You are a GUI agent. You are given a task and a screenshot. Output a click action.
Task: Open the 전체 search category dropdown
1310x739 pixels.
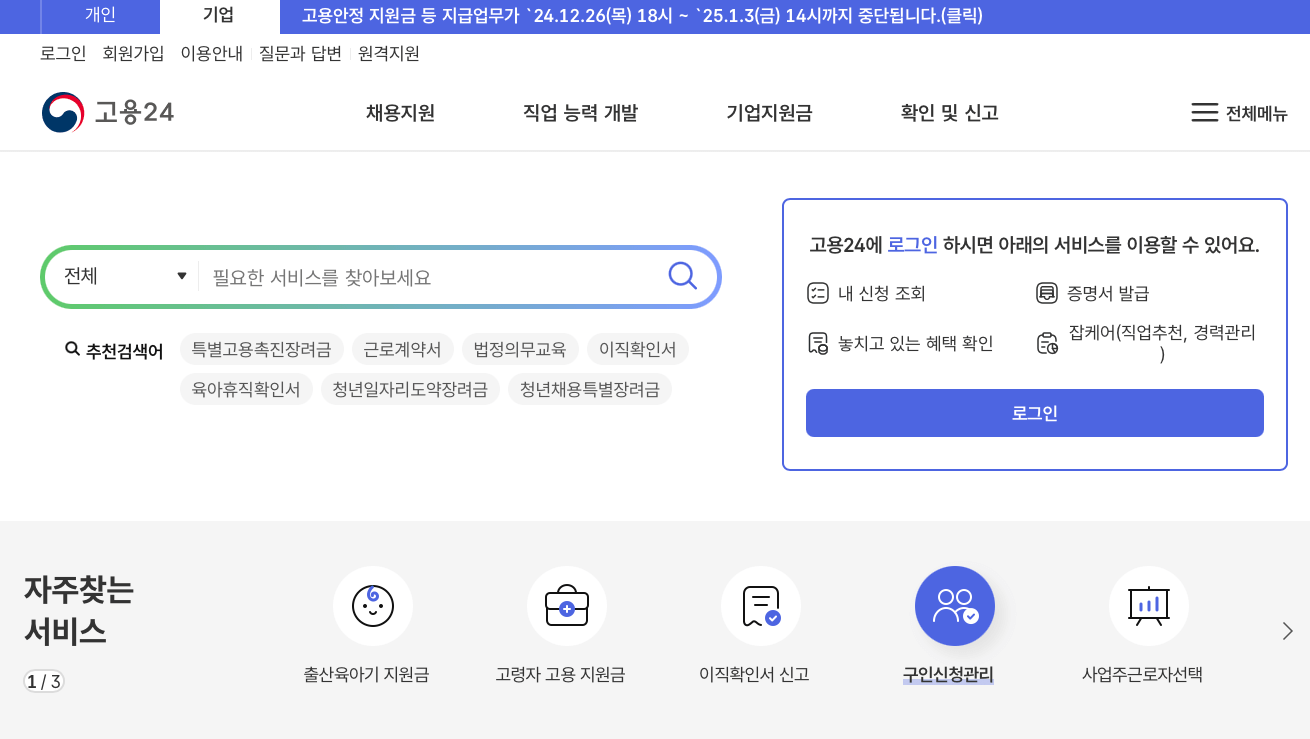tap(120, 276)
